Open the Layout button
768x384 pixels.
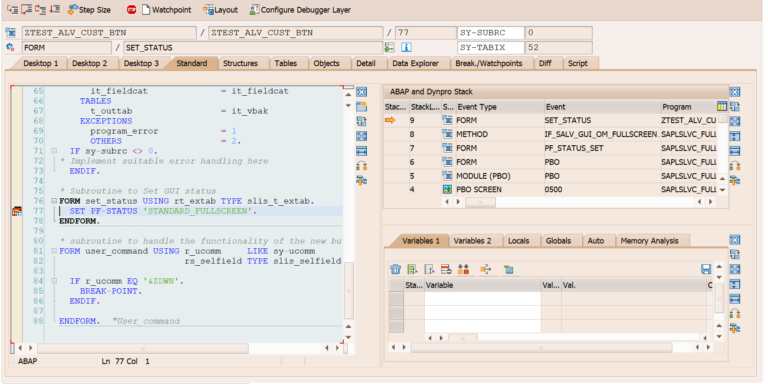tap(220, 10)
